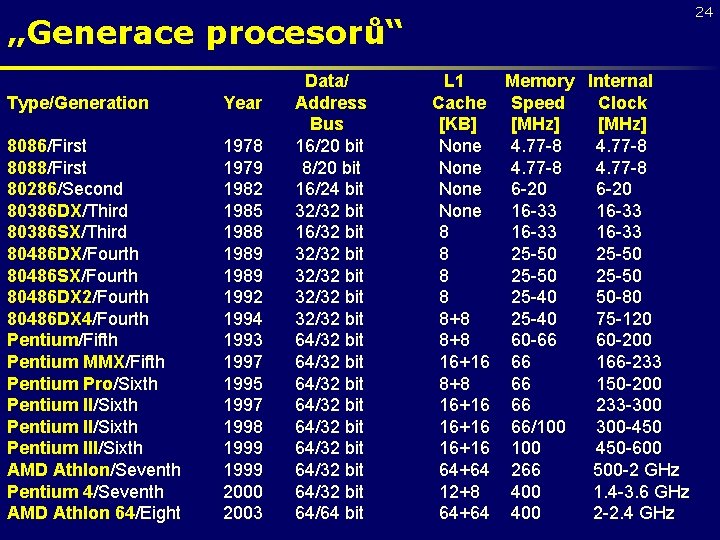Click the 80286/Second entry
The image size is (720, 540).
coord(65,189)
